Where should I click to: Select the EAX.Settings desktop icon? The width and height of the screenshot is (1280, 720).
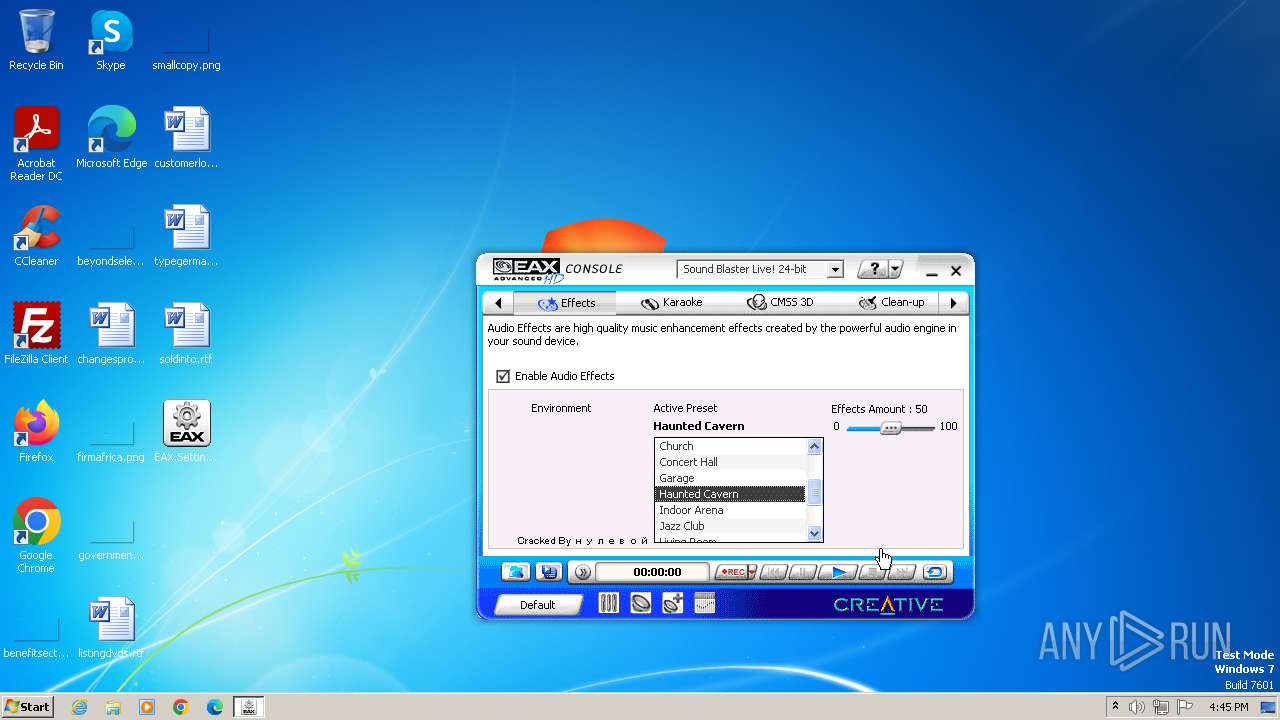[186, 432]
